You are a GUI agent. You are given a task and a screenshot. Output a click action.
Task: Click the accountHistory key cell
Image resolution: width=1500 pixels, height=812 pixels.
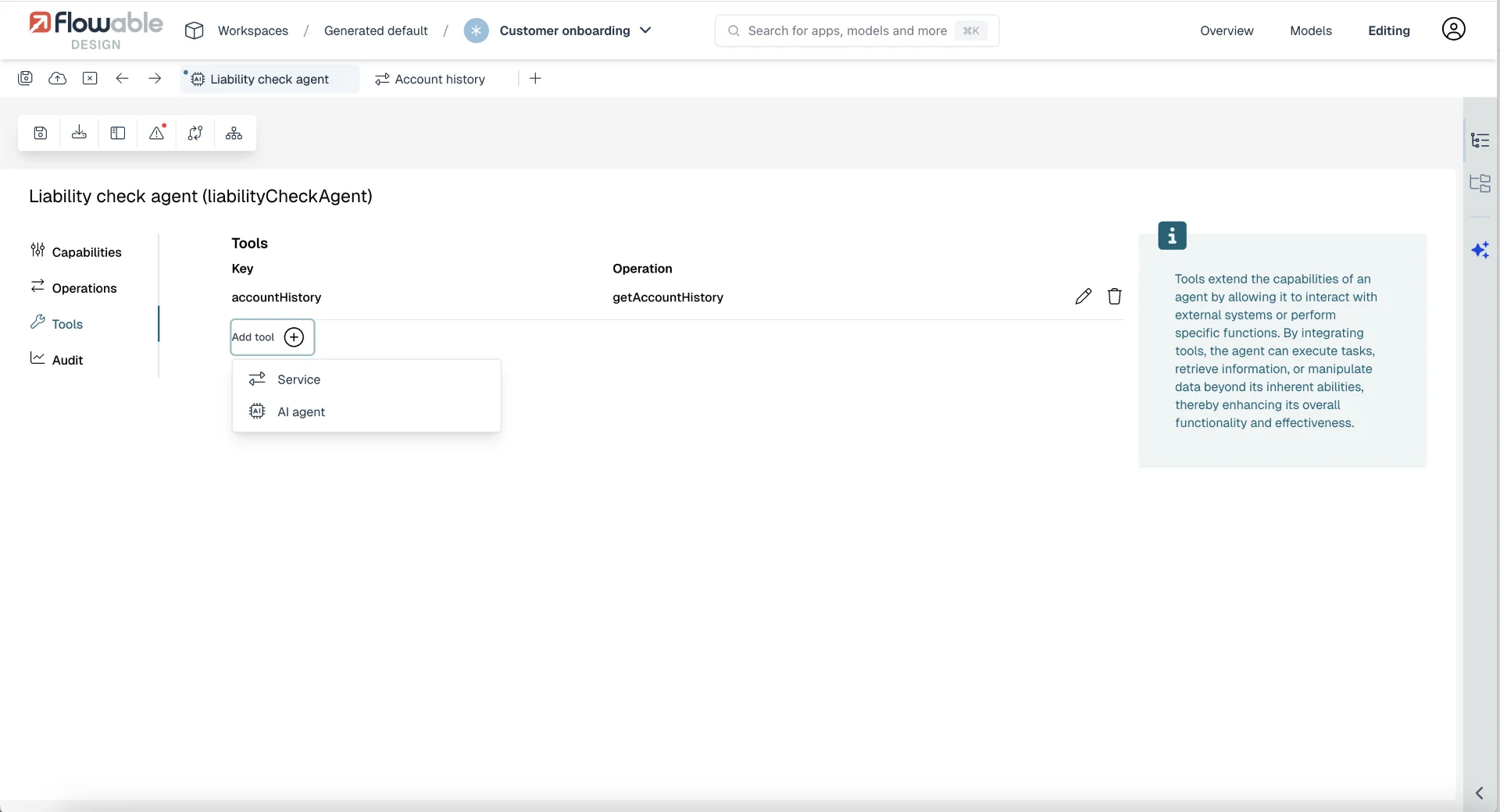pyautogui.click(x=277, y=297)
